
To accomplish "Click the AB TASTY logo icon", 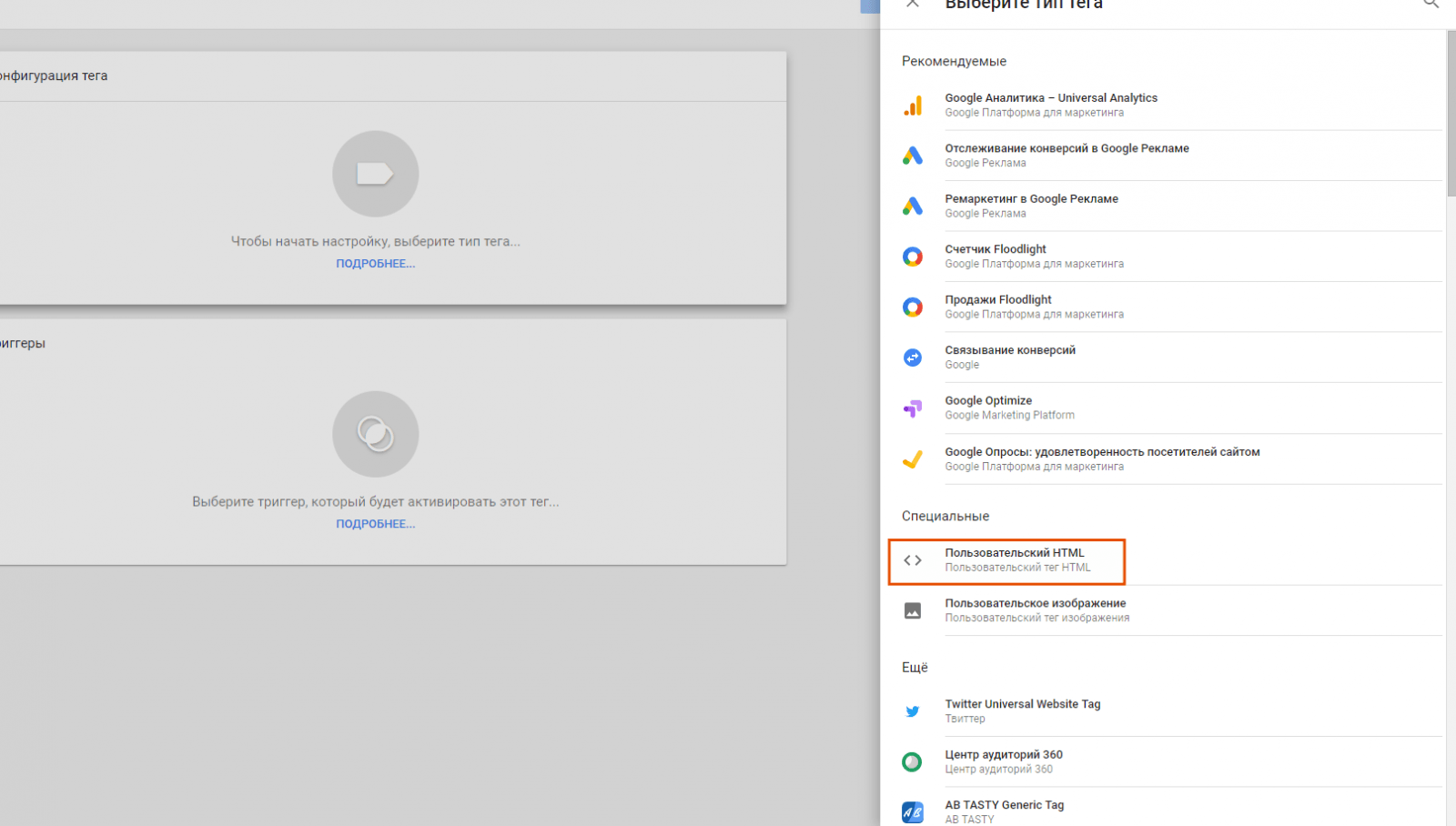I will click(913, 812).
